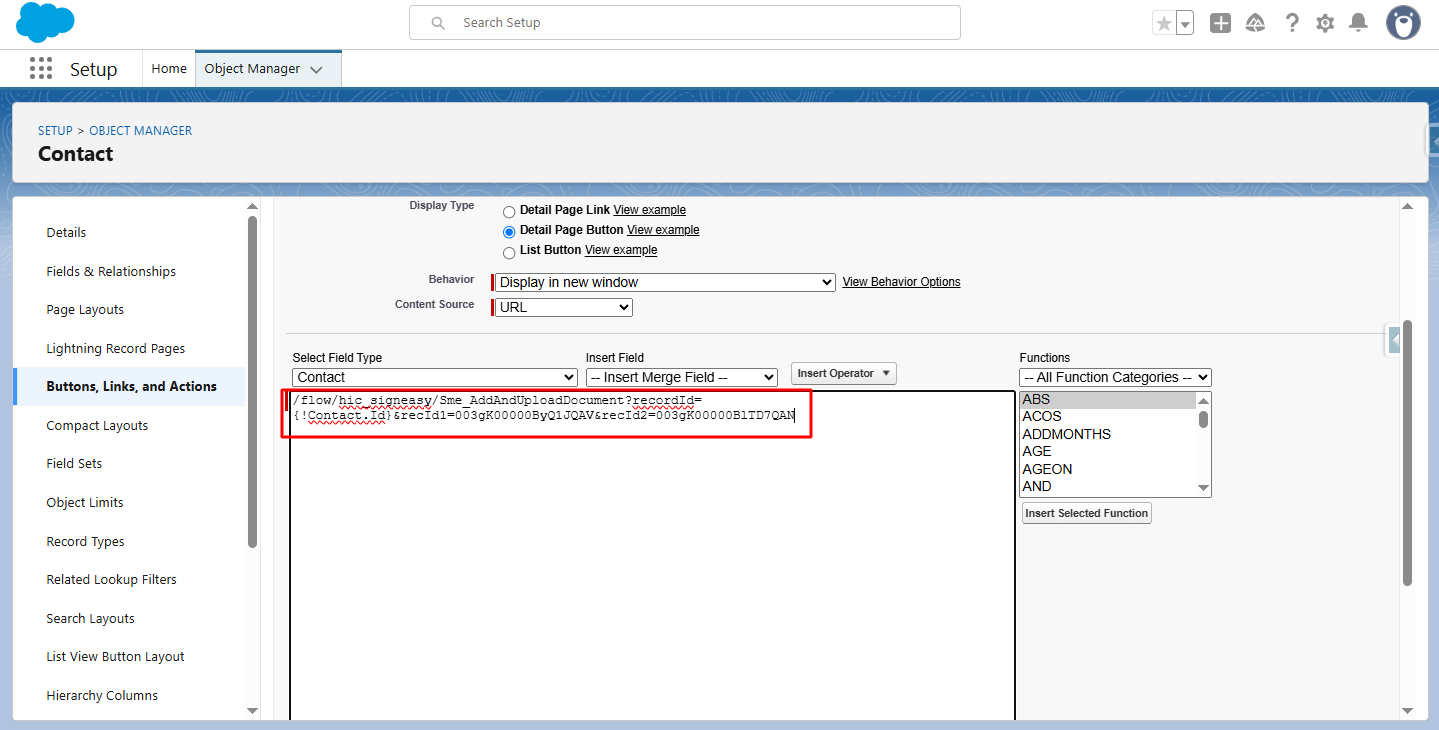Screen dimensions: 1439x730
Task: Open the View Behavior Options link
Action: coord(901,282)
